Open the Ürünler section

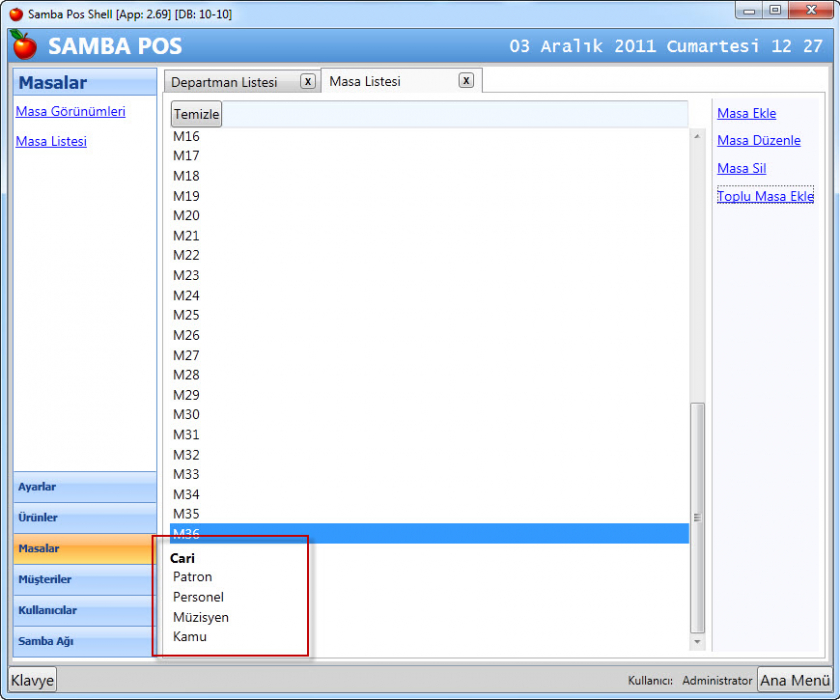click(85, 517)
